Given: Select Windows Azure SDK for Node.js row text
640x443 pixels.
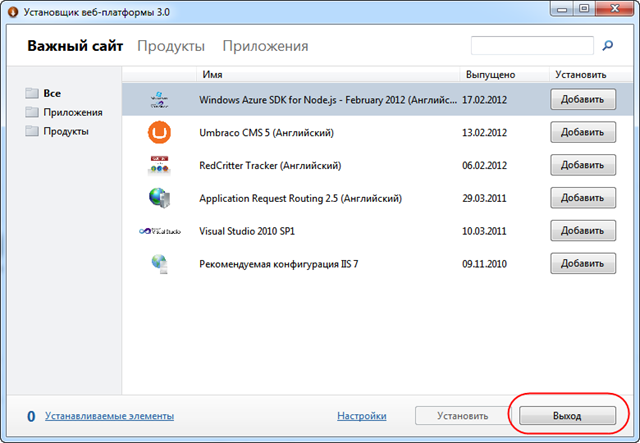Looking at the screenshot, I should tap(328, 100).
